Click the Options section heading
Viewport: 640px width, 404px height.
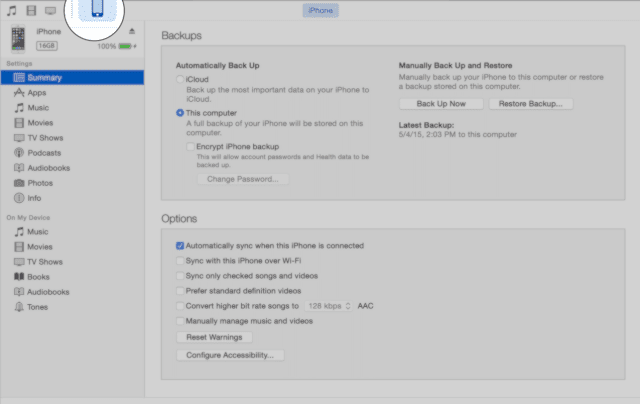coord(179,219)
